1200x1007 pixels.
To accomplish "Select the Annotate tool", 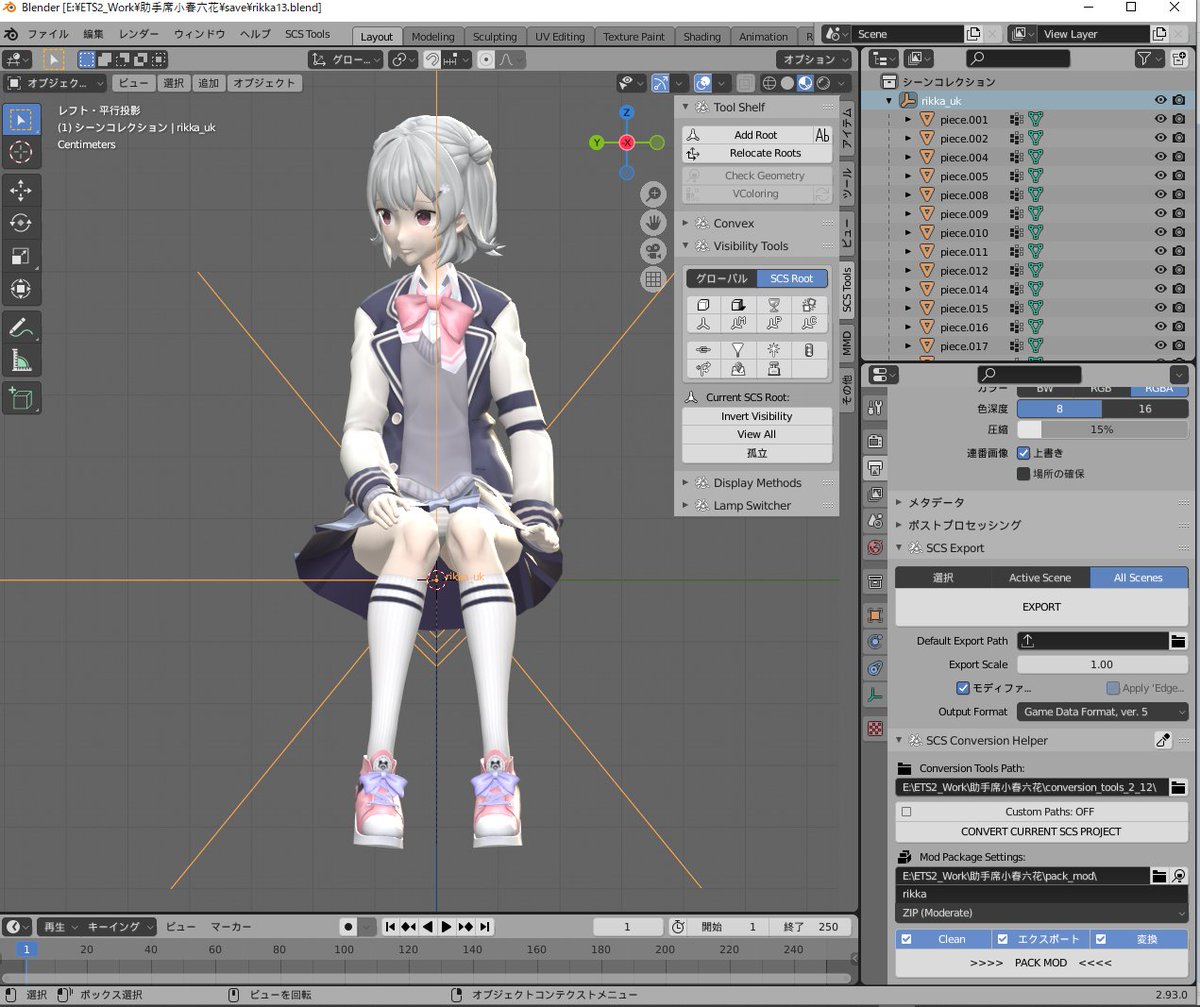I will coord(21,326).
